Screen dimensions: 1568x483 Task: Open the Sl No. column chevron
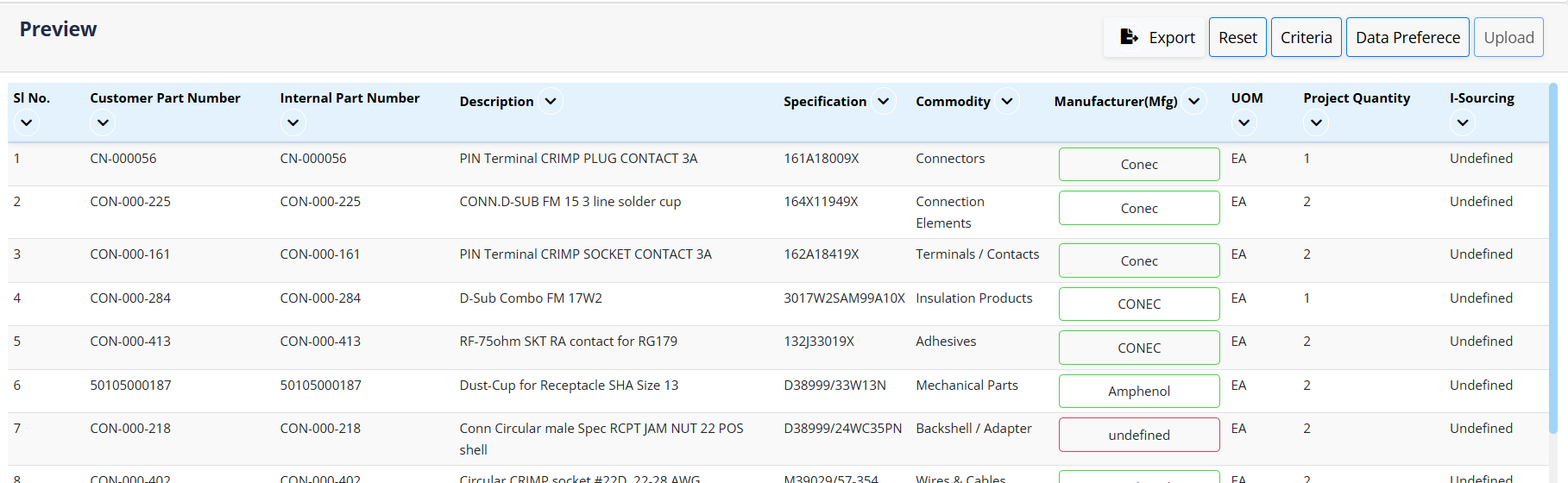[x=27, y=122]
